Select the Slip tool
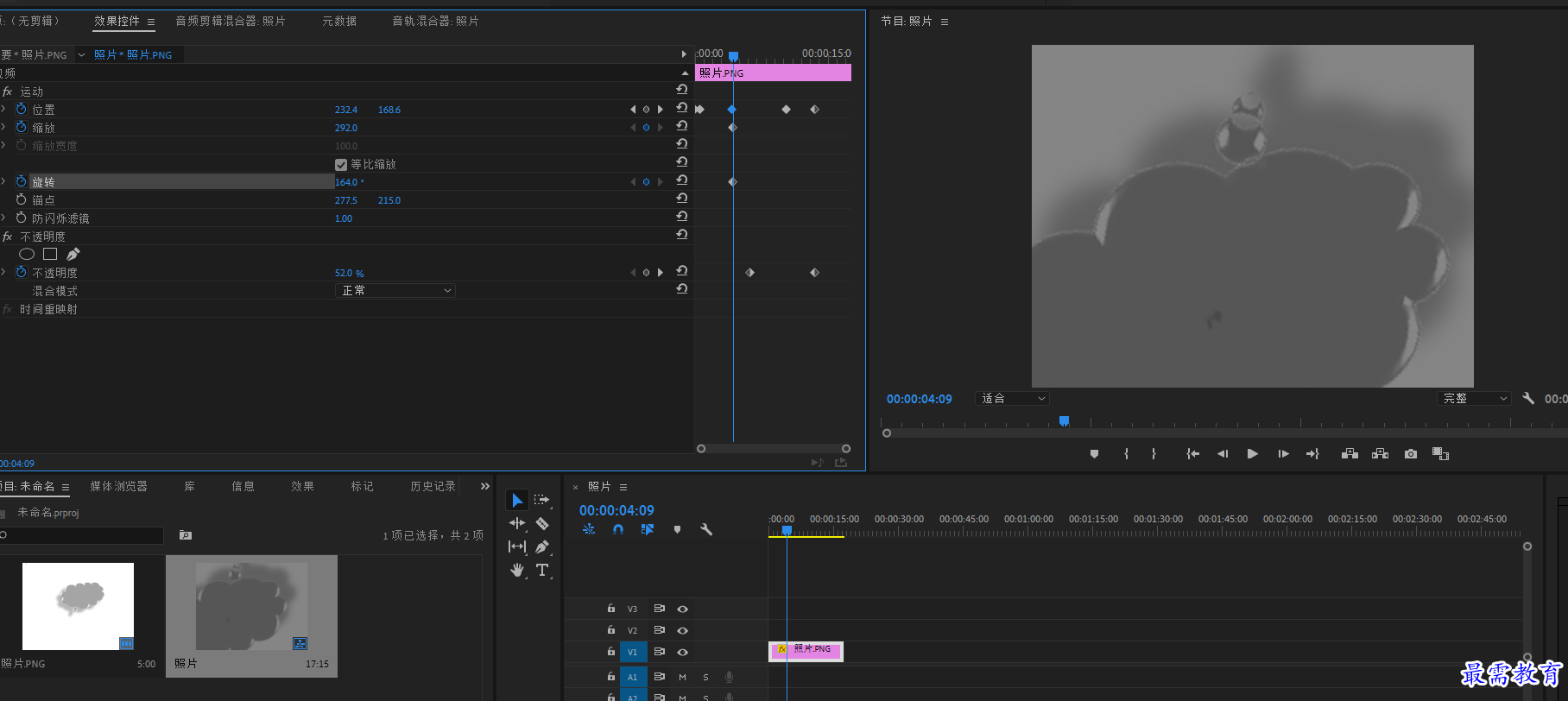 (516, 546)
